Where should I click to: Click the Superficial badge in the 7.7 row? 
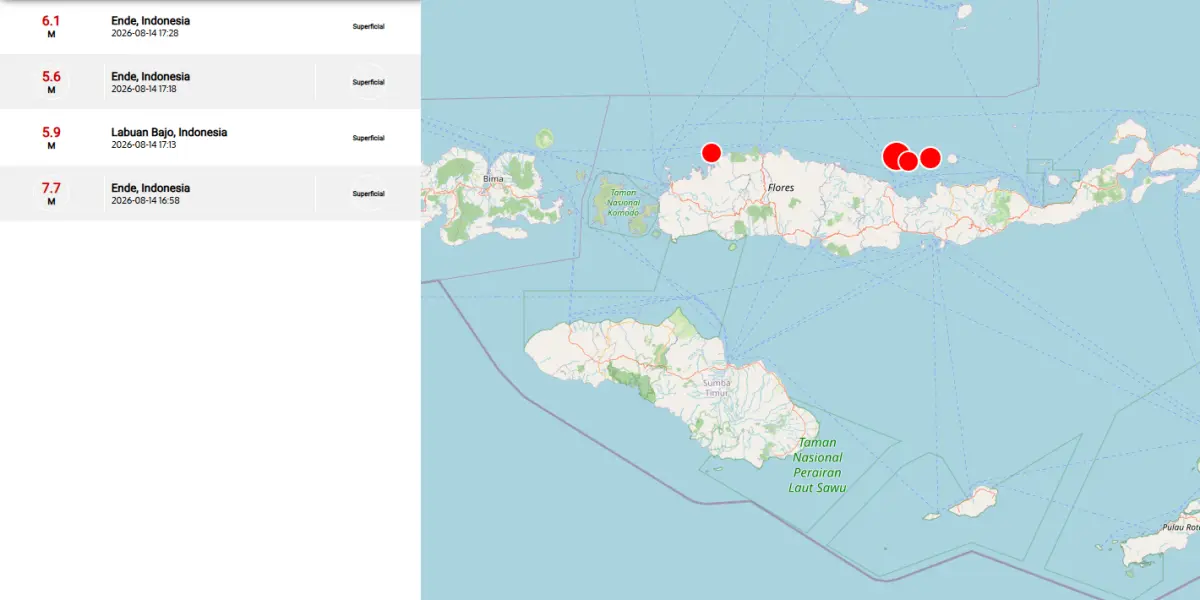coord(368,194)
